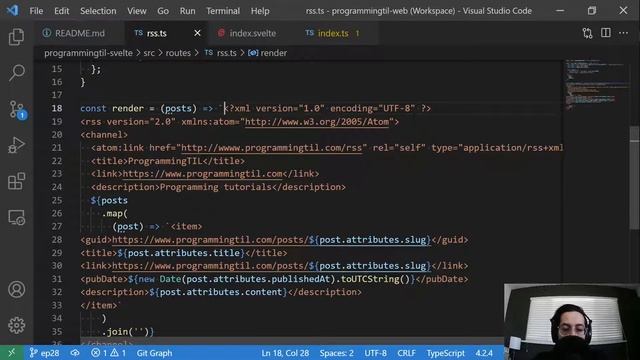The height and width of the screenshot is (360, 640).
Task: Change the CRLF end of line sequence
Action: 406,353
